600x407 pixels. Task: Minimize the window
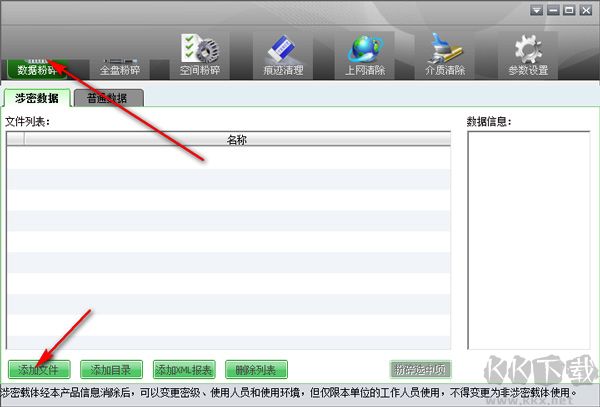tap(553, 10)
